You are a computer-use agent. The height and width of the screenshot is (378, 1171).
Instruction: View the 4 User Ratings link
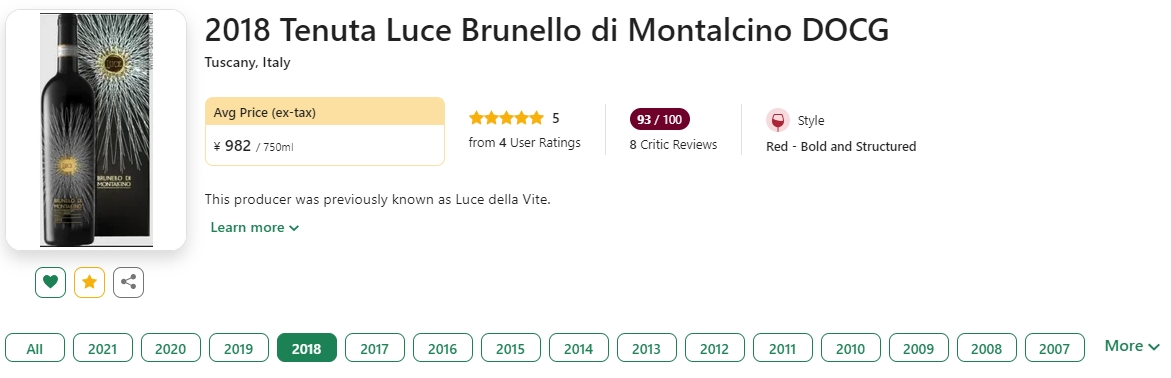click(524, 143)
